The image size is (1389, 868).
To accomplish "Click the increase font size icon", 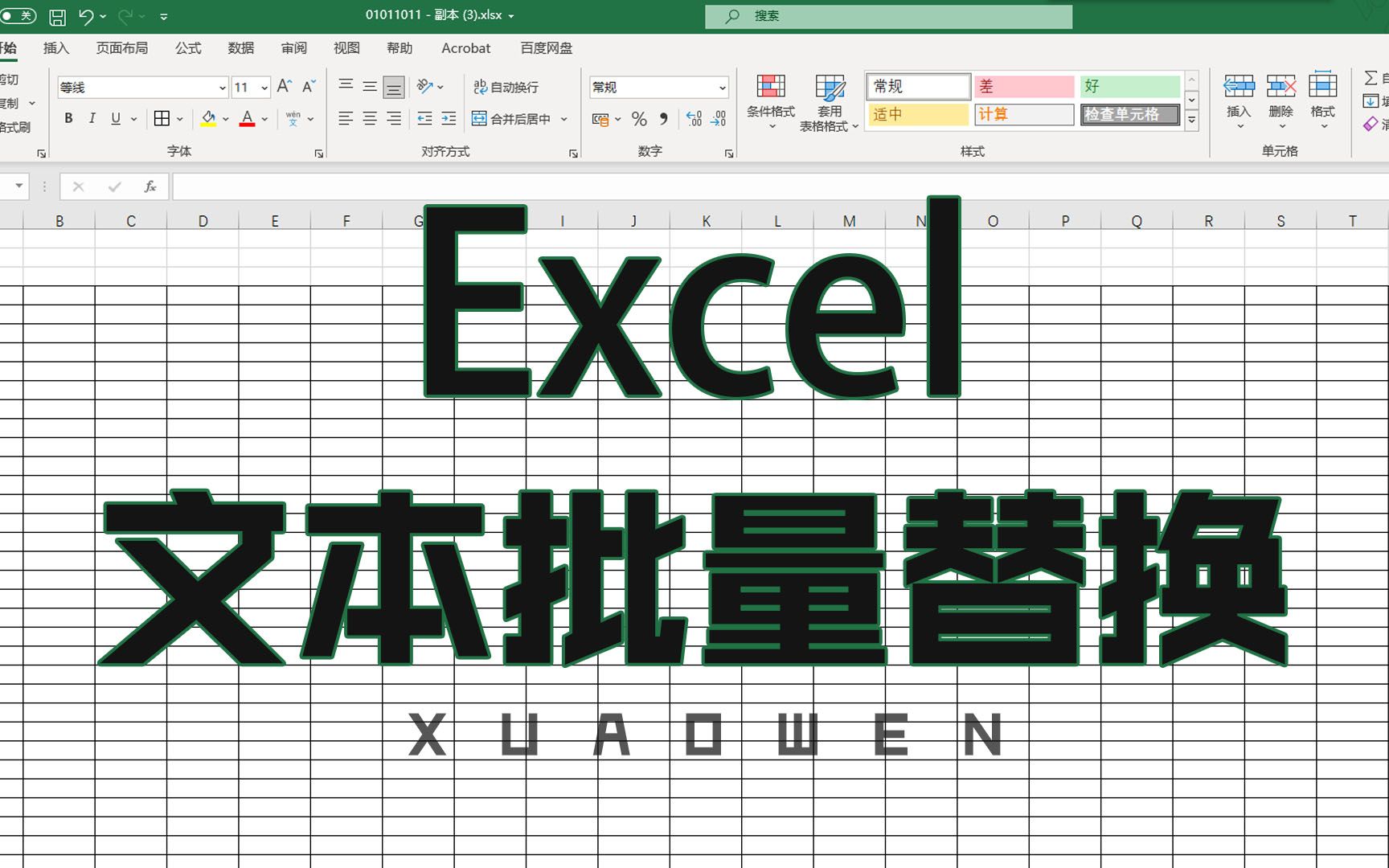I will click(x=284, y=86).
